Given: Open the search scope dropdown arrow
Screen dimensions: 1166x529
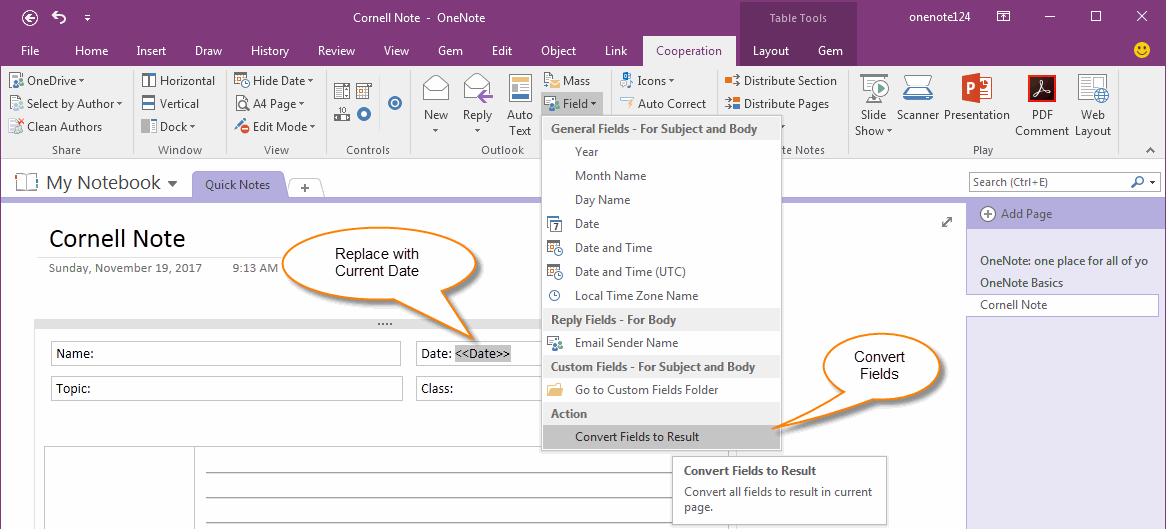Looking at the screenshot, I should (1153, 182).
